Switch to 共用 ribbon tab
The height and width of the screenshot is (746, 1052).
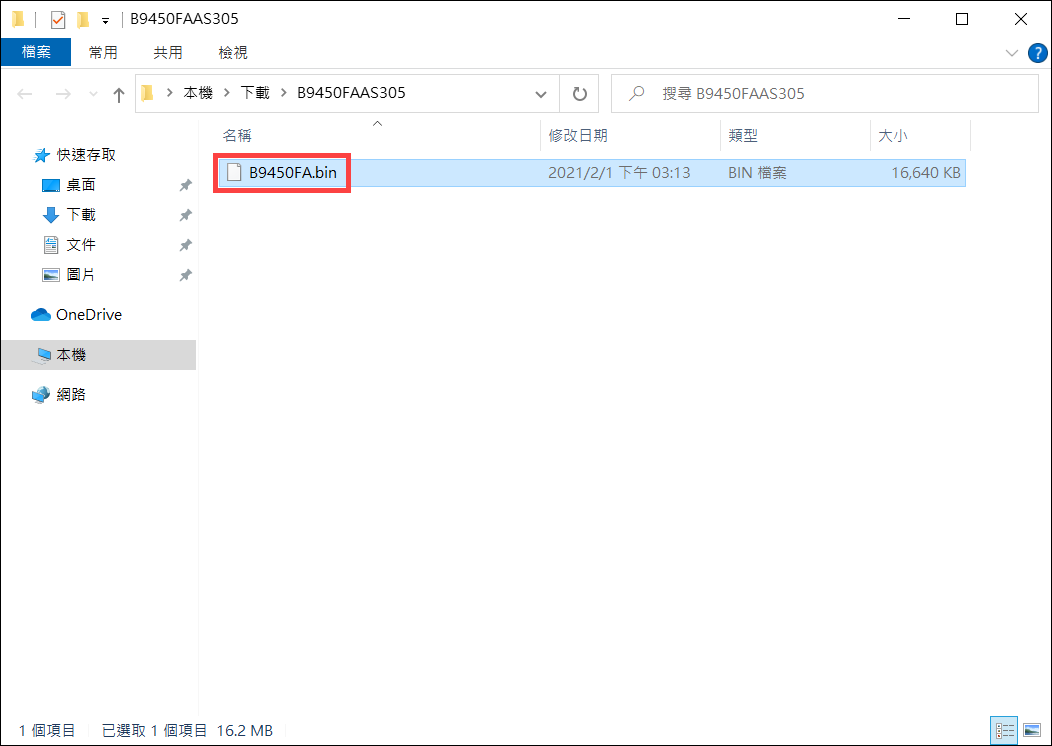(x=168, y=52)
